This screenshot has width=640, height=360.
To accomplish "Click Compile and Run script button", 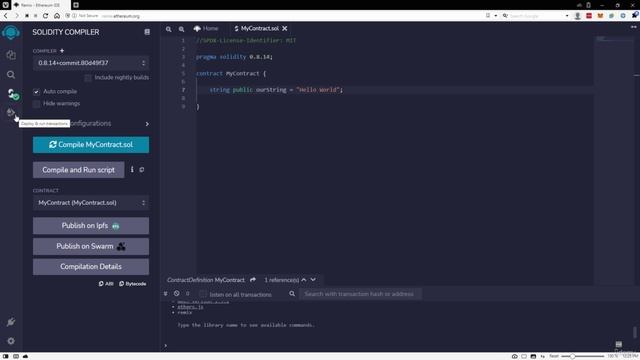I will click(78, 170).
